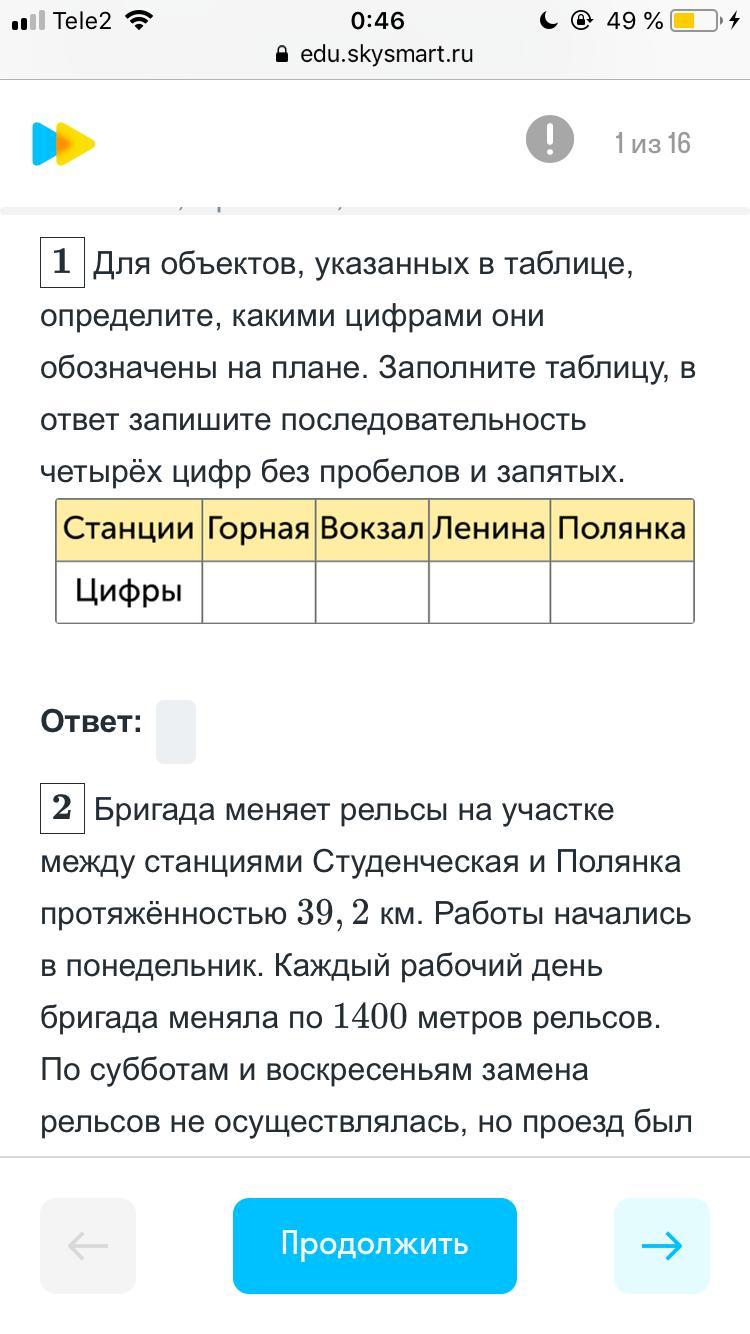
Task: Select the empty cell under 'Полянка'
Action: tap(622, 592)
